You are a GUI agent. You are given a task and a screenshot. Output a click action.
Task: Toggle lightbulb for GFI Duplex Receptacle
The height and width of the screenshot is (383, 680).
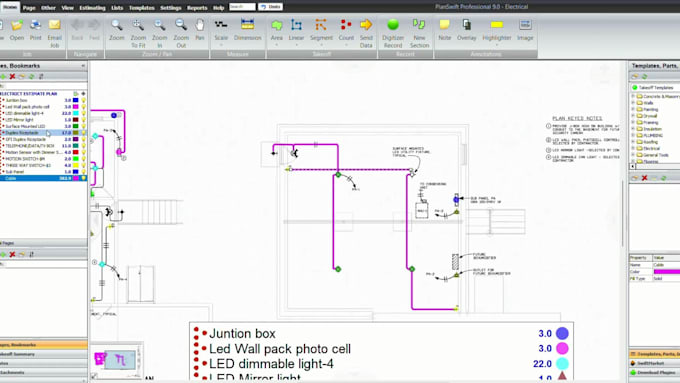83,139
